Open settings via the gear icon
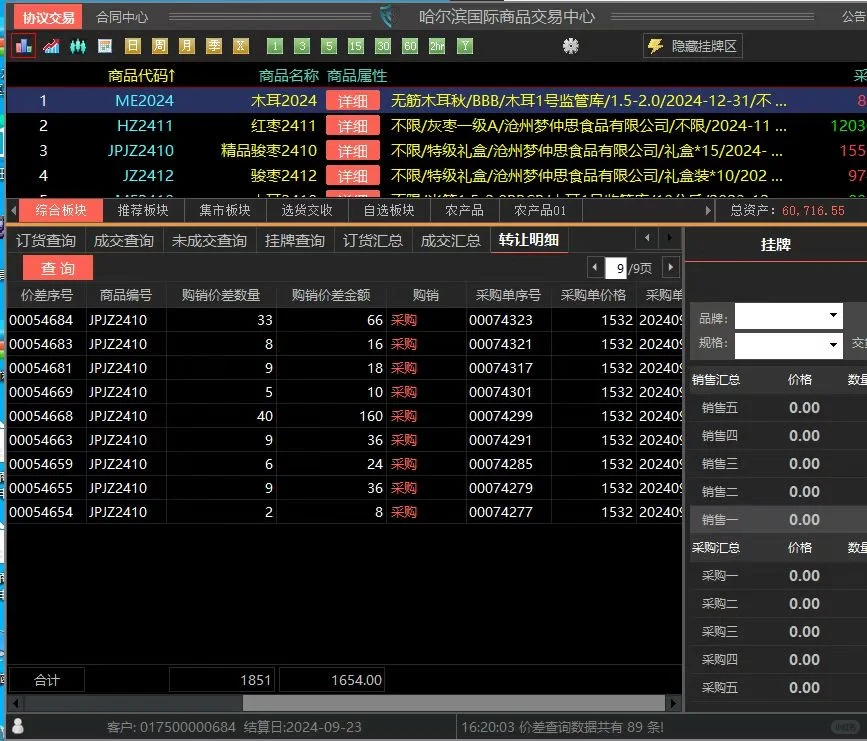867x741 pixels. (x=571, y=46)
